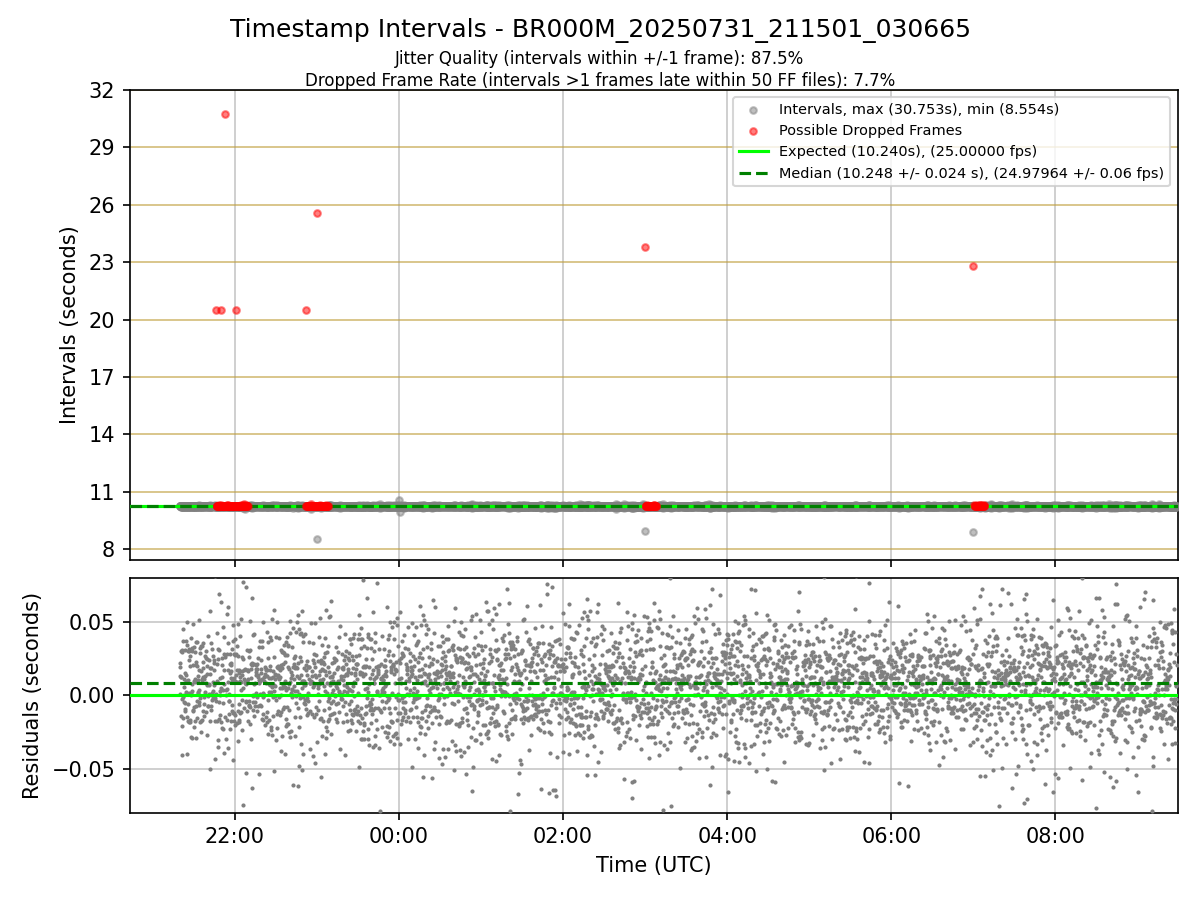Click the solid green line sample in the legend
This screenshot has height=900, width=1200.
point(753,151)
